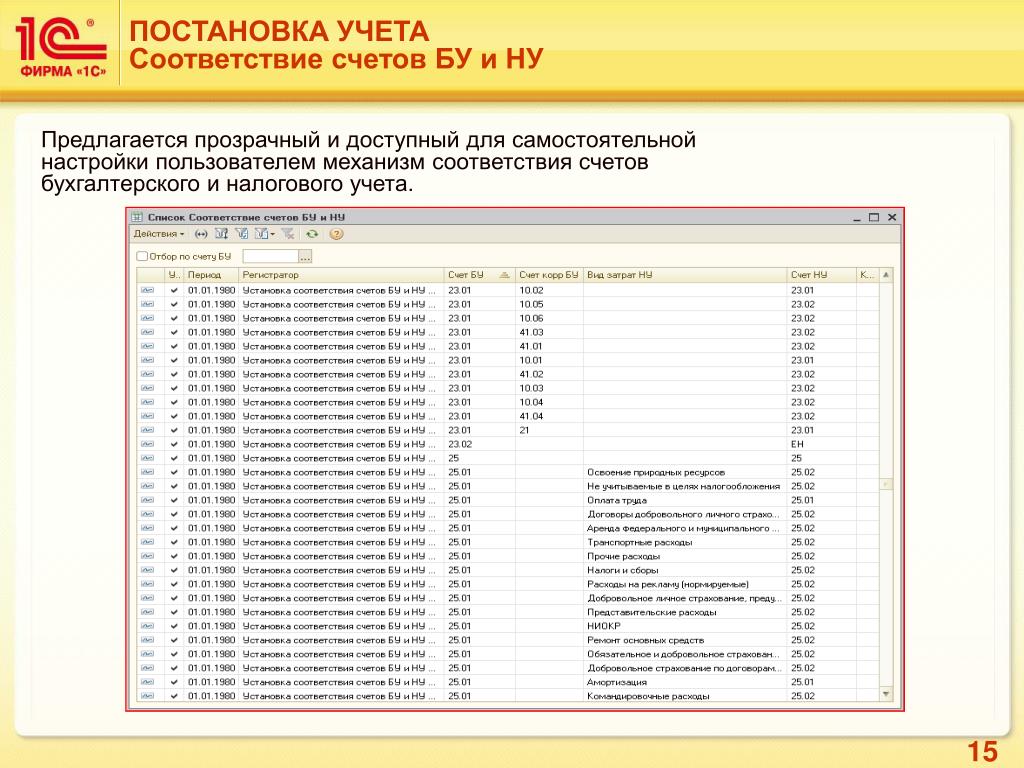
Task: Maximize the Список Соответствие счетов window
Action: pyautogui.click(x=874, y=217)
